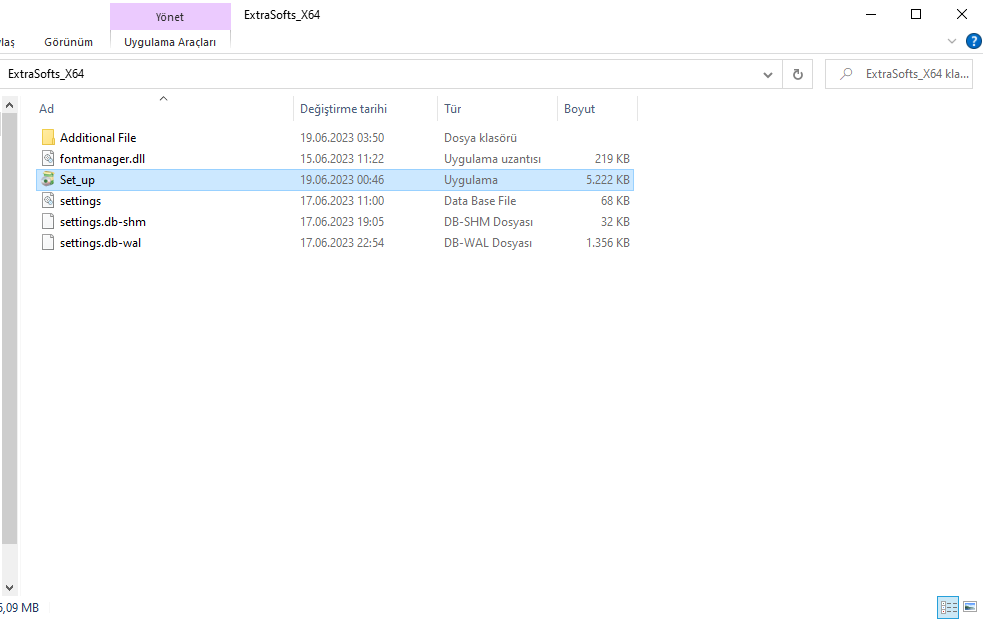Image resolution: width=983 pixels, height=620 pixels.
Task: Click the 5.222 KB size cell
Action: [607, 179]
